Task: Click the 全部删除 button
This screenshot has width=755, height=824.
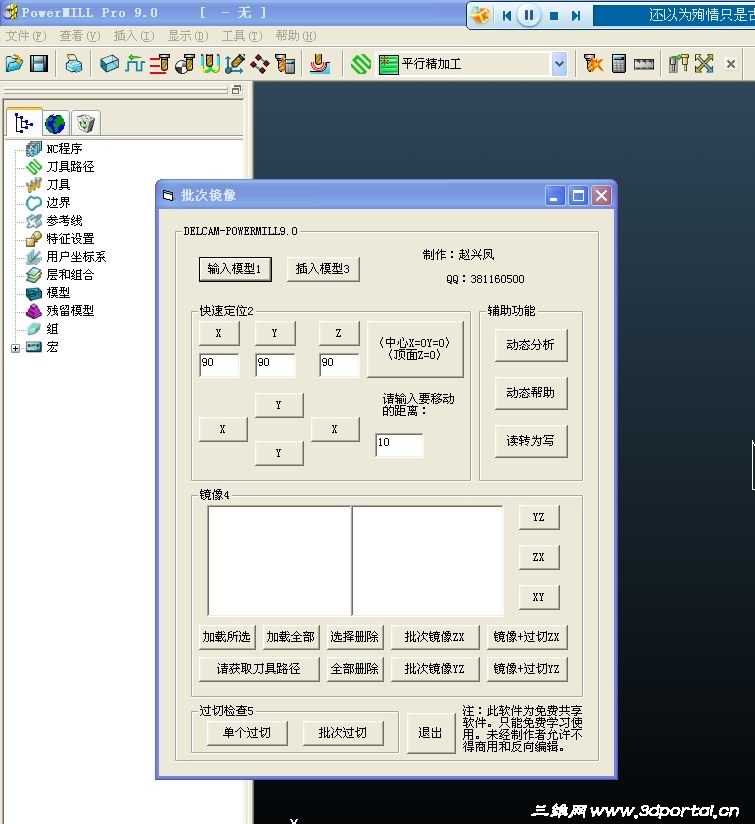Action: coord(355,669)
